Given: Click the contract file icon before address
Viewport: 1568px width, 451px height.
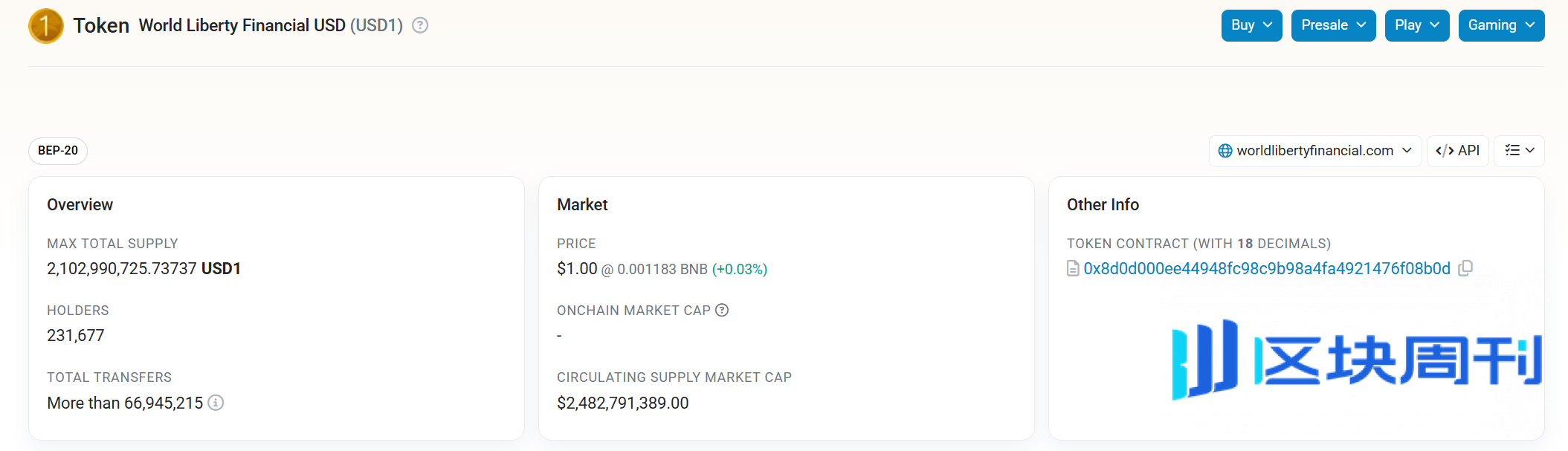Looking at the screenshot, I should pyautogui.click(x=1073, y=268).
